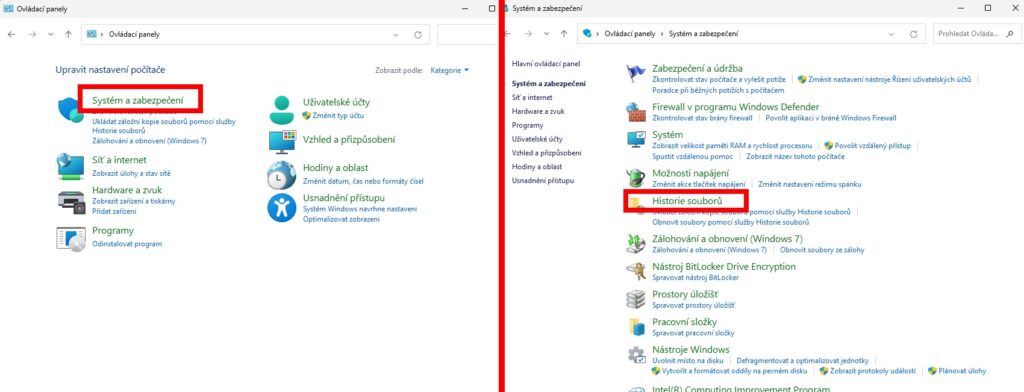
Task: Go up one level in left window
Action: click(x=69, y=34)
